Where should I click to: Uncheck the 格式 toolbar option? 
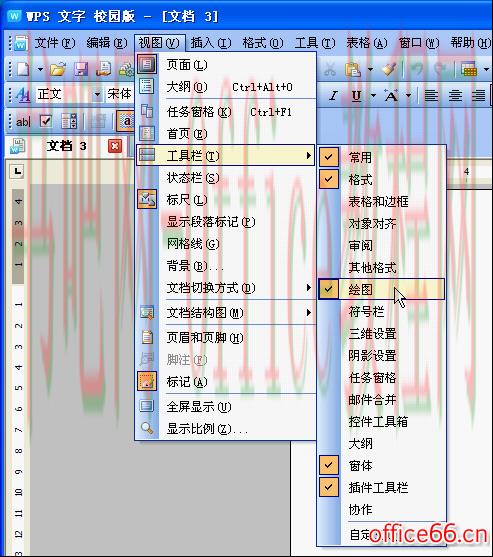pos(381,179)
